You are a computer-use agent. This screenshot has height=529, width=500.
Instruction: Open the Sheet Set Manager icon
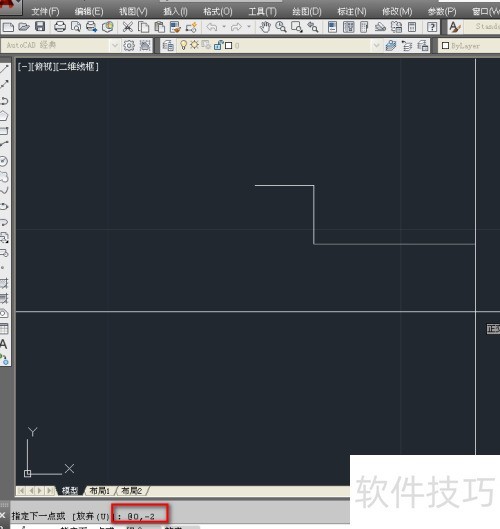pos(380,27)
